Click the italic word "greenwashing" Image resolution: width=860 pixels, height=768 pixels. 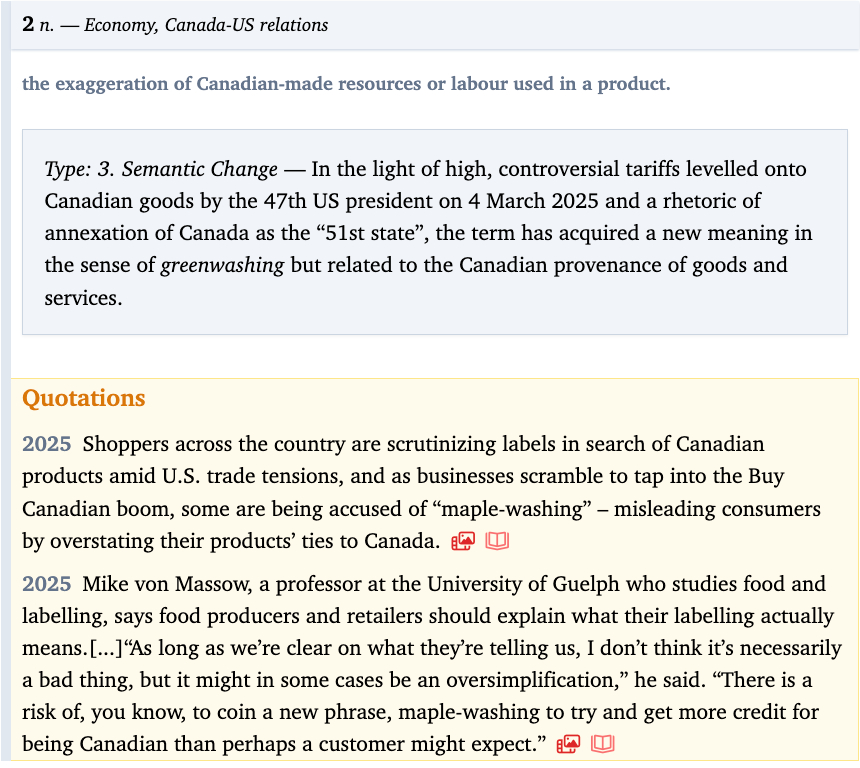[221, 265]
